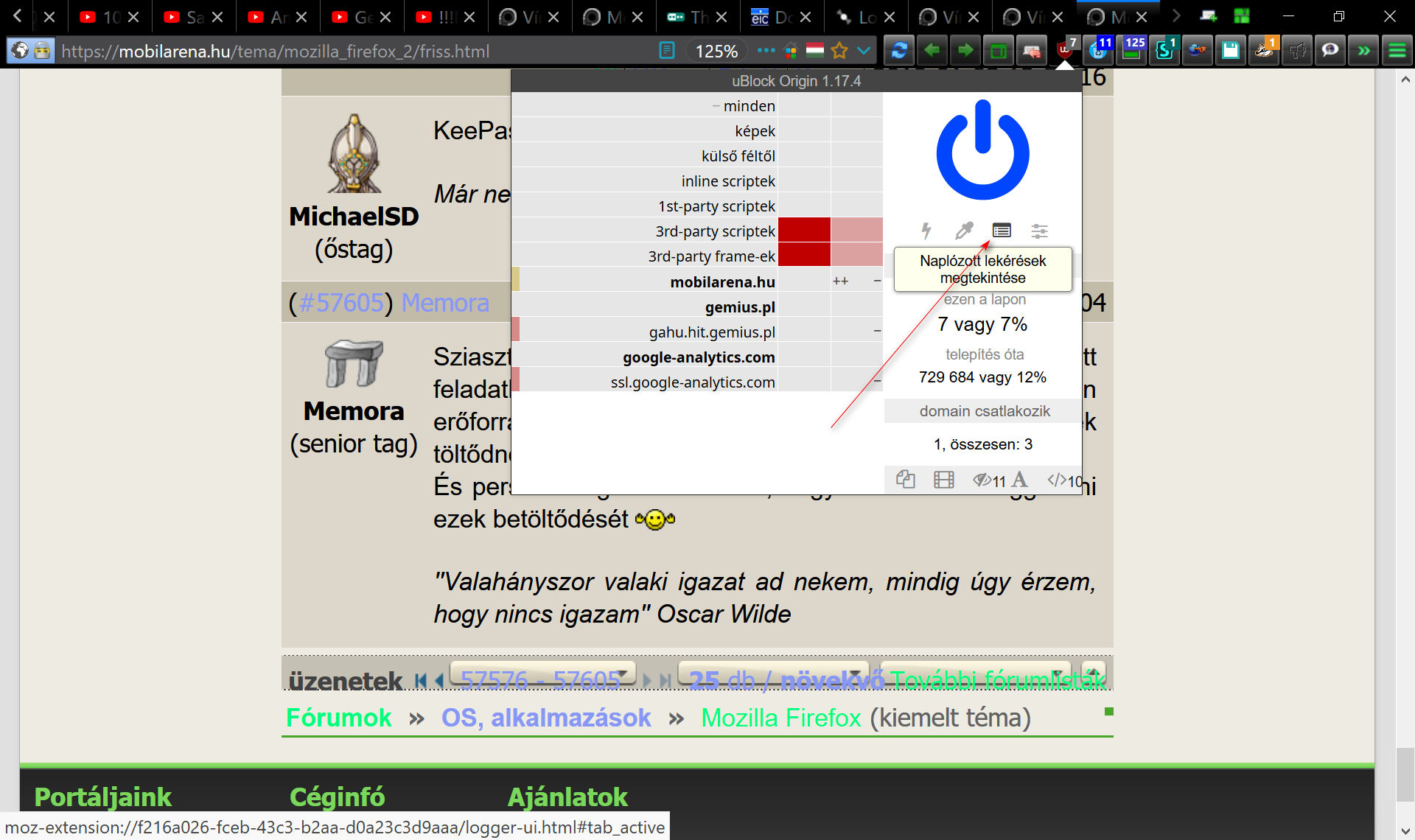Open 'OS, alkalmazások' breadcrumb link
The width and height of the screenshot is (1415, 840).
point(546,718)
